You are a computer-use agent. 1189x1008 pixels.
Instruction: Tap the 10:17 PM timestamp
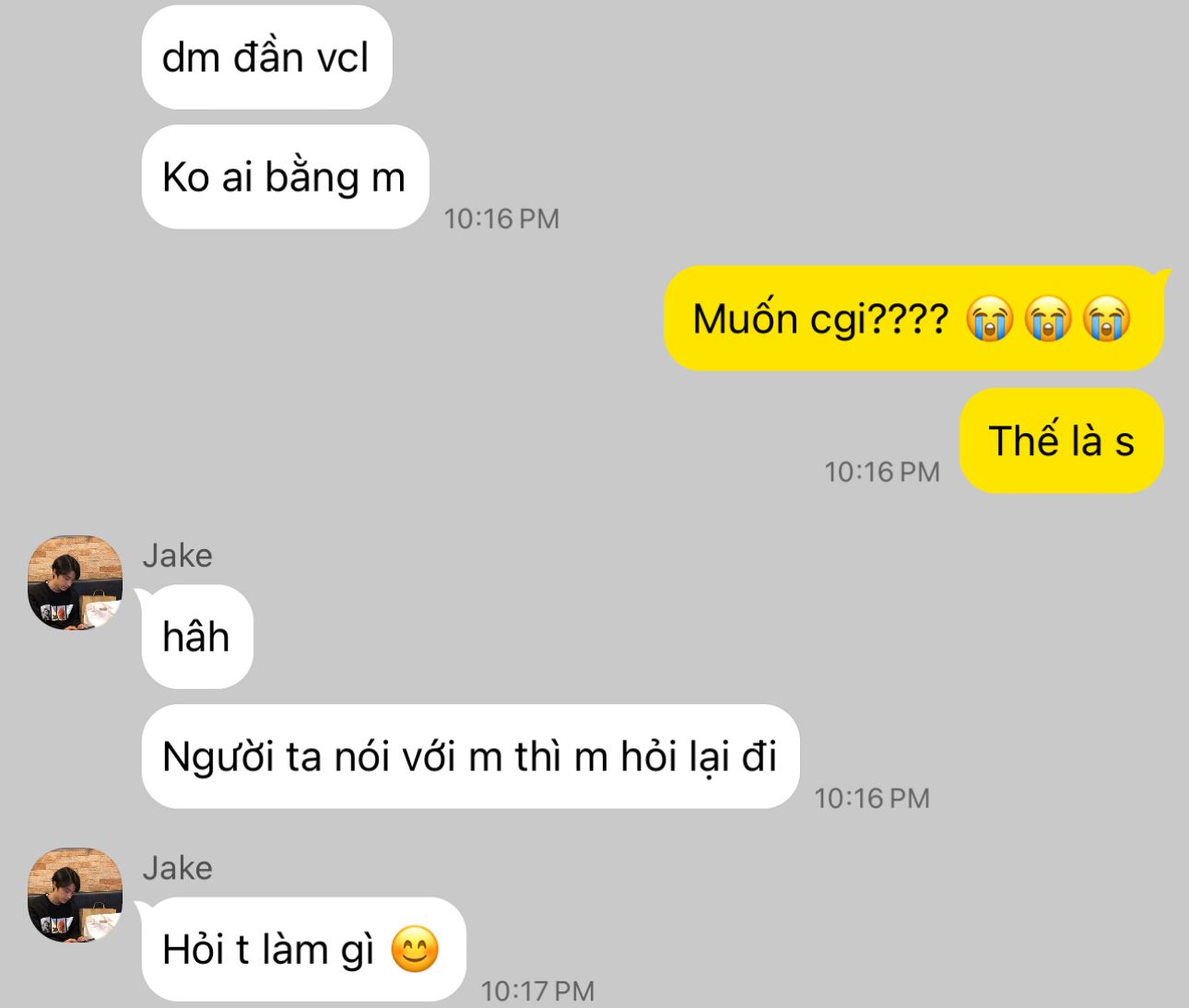pos(538,990)
